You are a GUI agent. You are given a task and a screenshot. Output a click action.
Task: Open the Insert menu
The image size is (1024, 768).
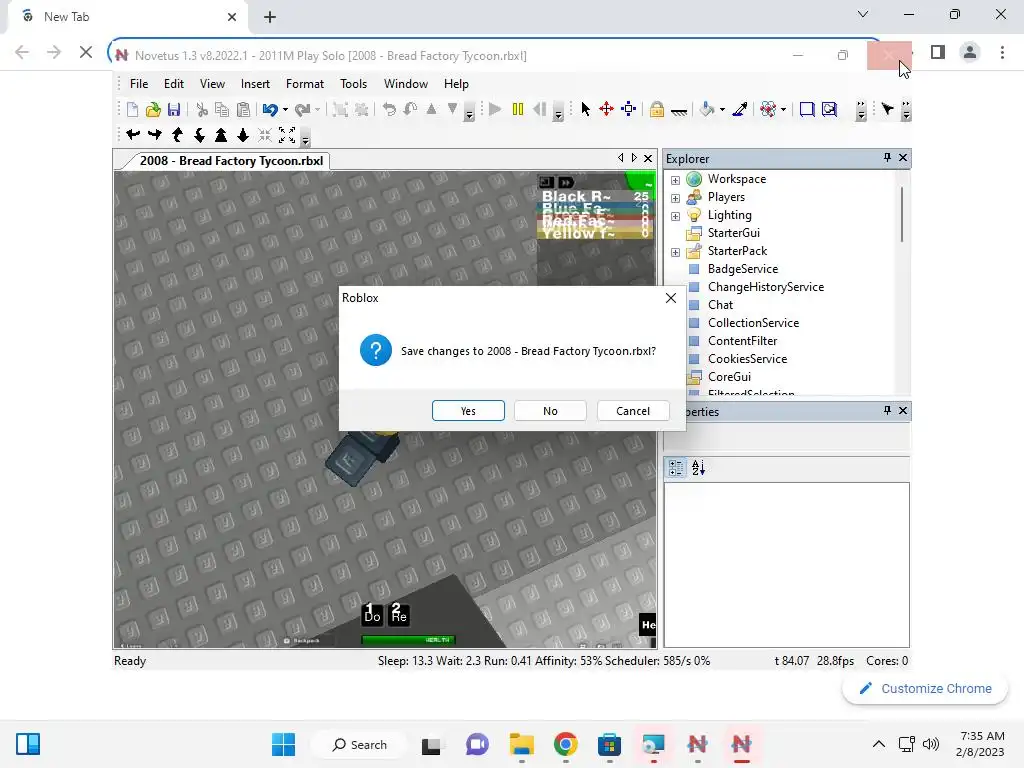[255, 84]
